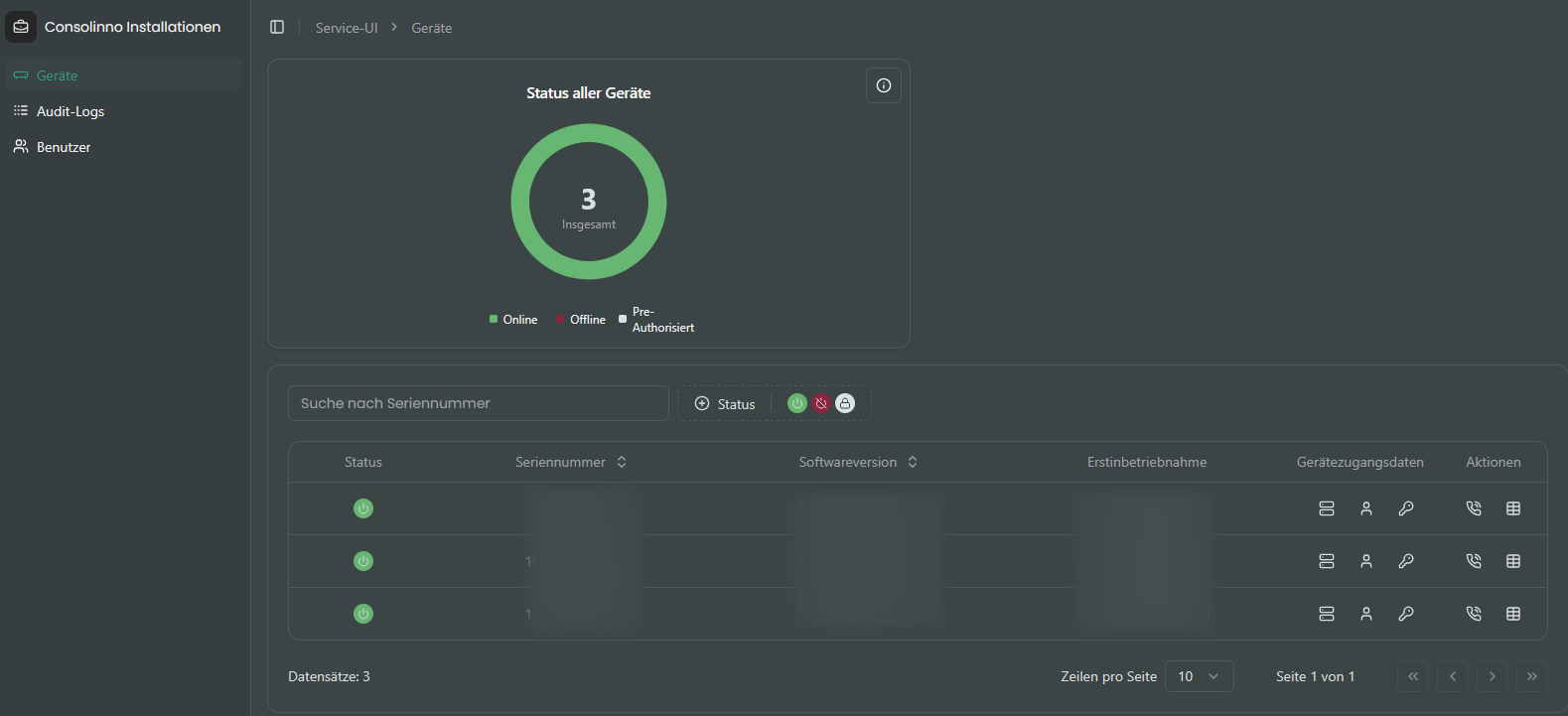
Task: Open Audit-Logs in the sidebar
Action: coord(70,111)
